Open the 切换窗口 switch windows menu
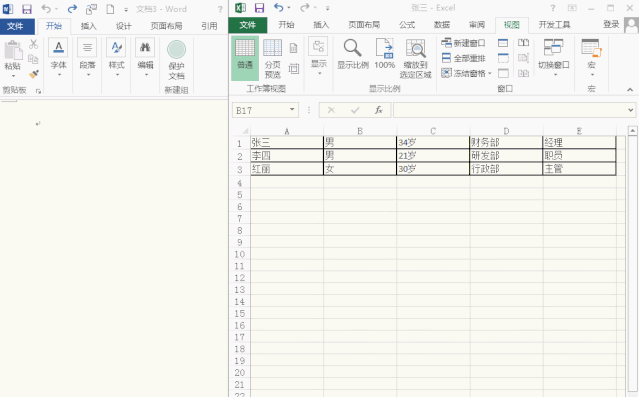 pos(554,57)
